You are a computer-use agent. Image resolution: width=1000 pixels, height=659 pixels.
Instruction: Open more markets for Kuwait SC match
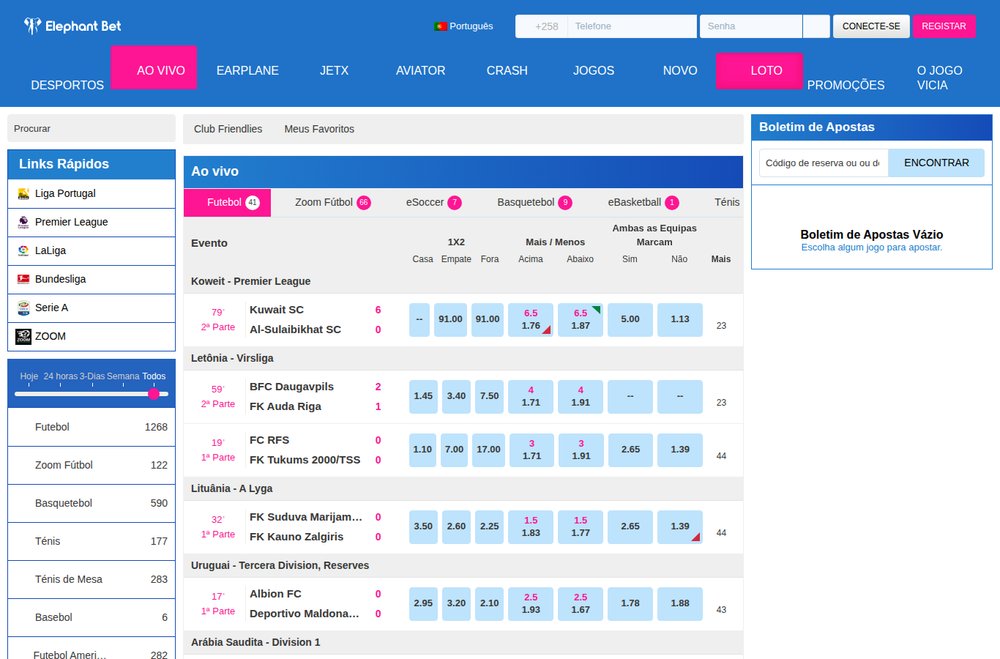tap(721, 325)
